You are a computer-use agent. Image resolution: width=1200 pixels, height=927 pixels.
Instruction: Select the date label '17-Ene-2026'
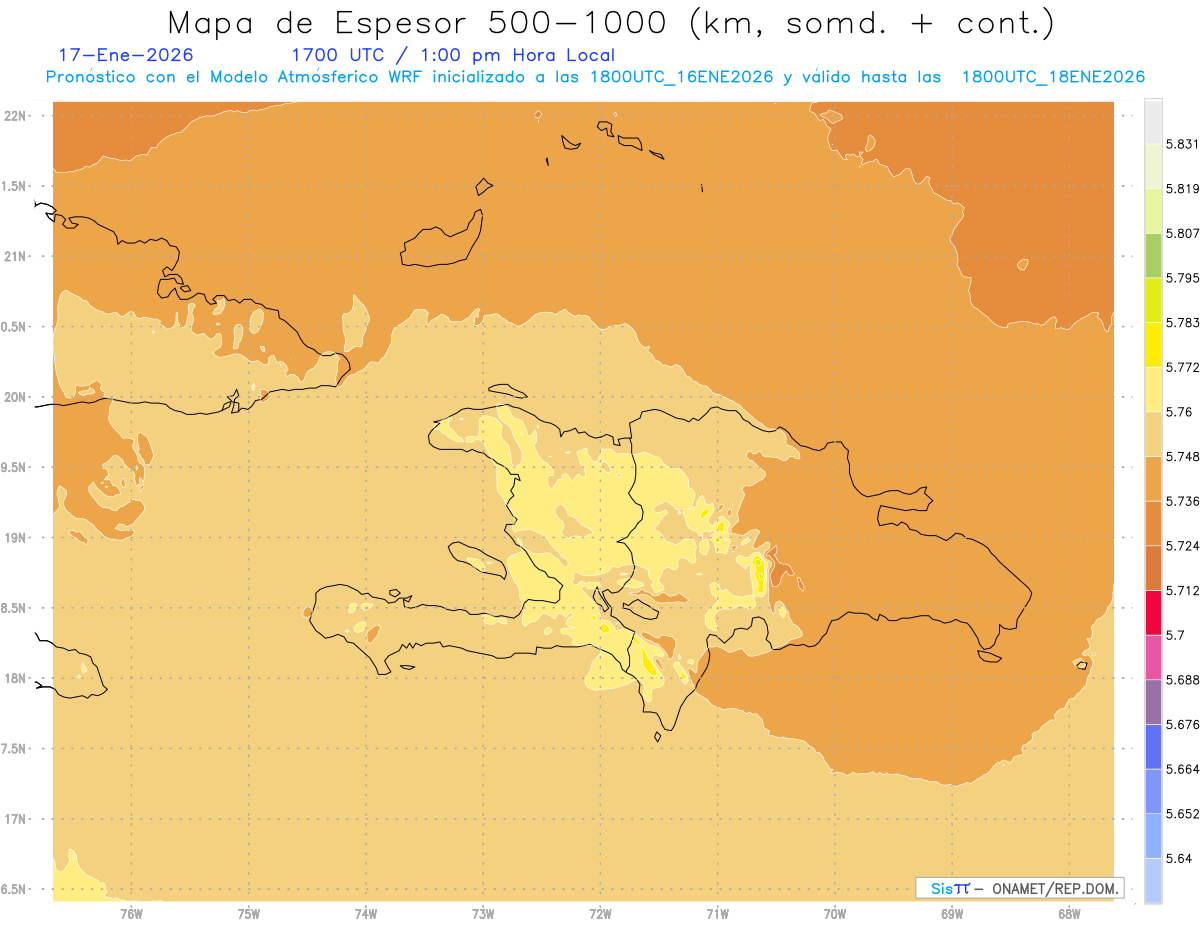(127, 55)
